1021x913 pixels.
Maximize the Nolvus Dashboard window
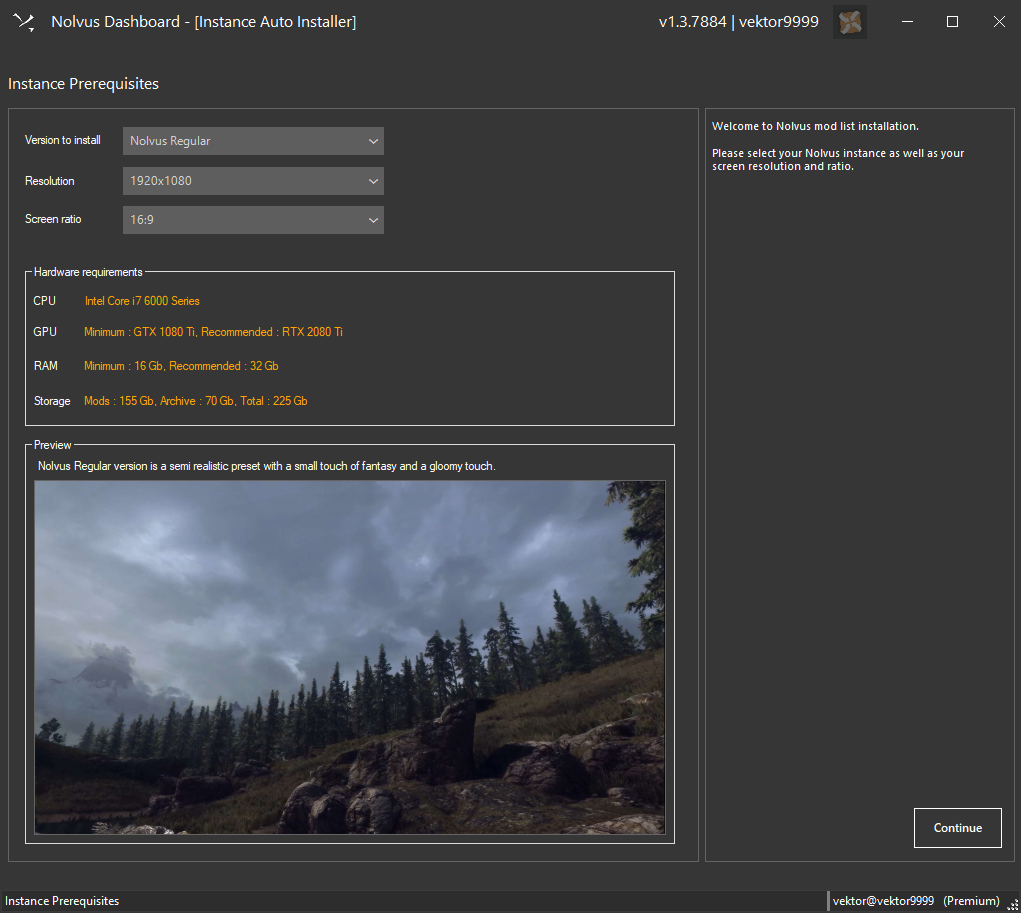[x=952, y=22]
